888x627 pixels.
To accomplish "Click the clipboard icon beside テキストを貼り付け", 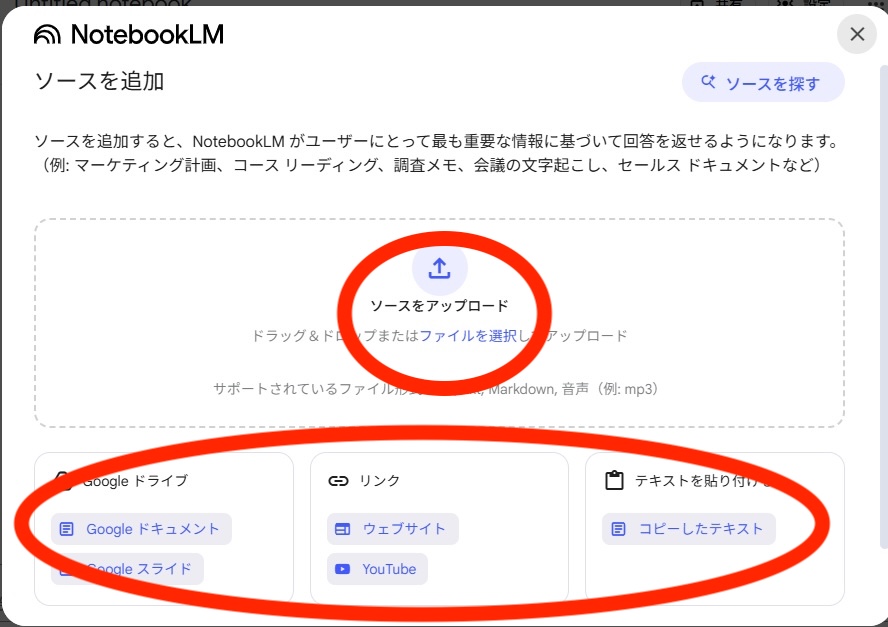I will tap(614, 480).
